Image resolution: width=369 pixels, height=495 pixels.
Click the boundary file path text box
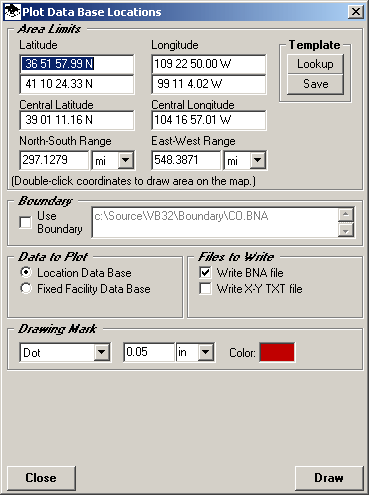pyautogui.click(x=215, y=222)
